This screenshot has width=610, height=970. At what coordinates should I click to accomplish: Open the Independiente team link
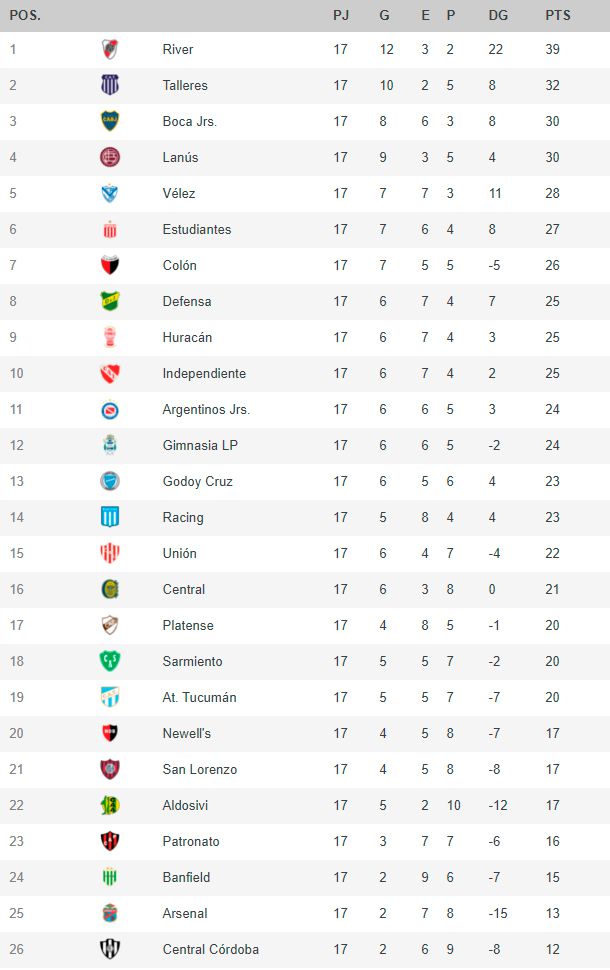(204, 373)
